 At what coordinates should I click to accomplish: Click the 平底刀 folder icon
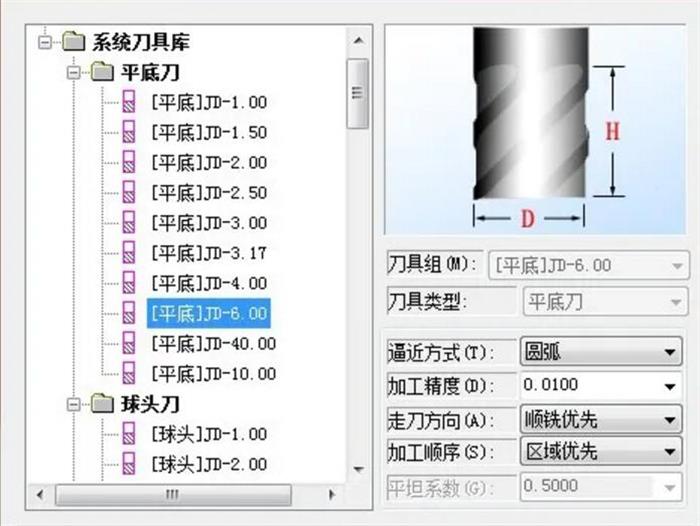[102, 72]
